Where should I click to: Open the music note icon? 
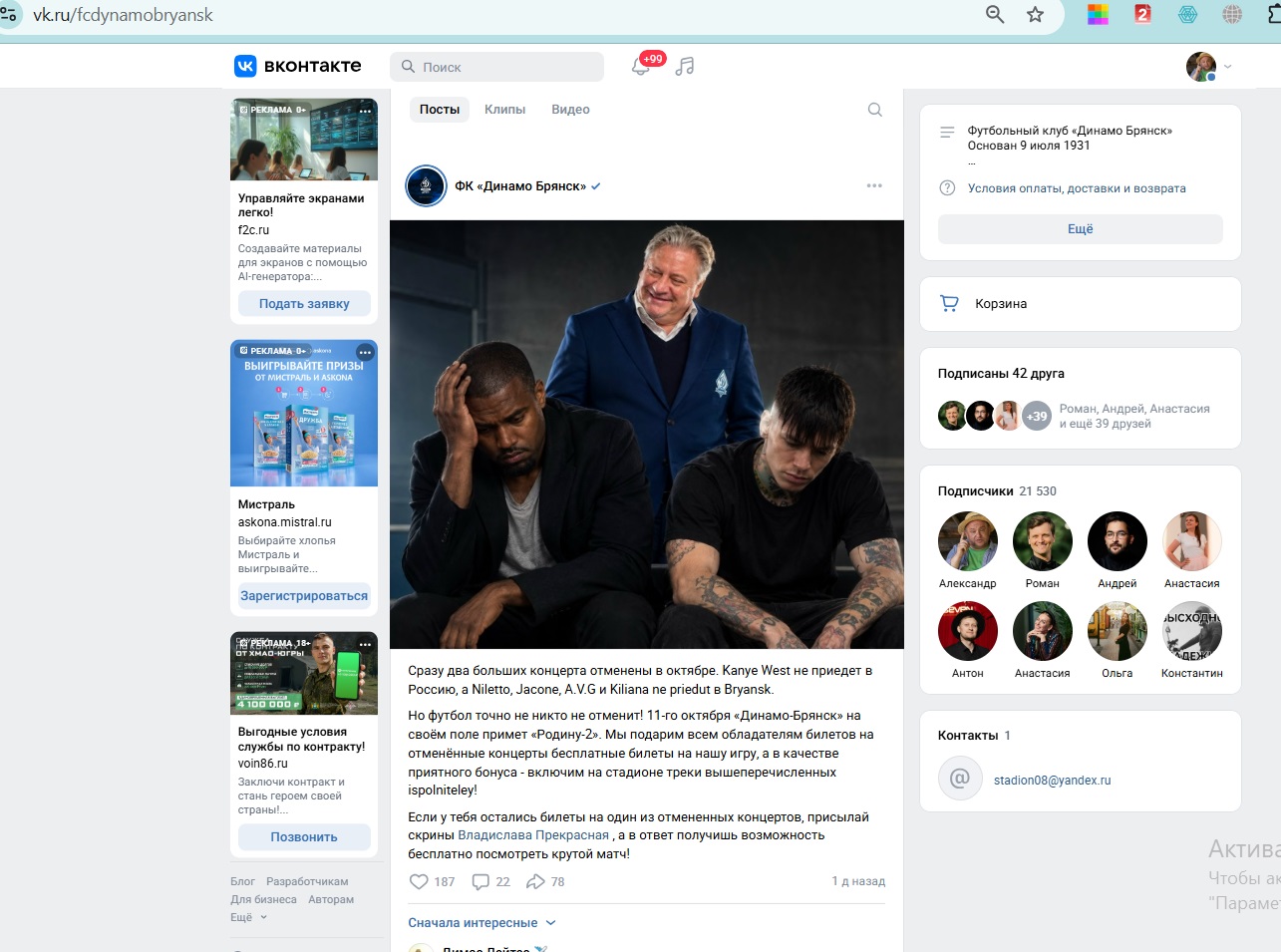[685, 67]
